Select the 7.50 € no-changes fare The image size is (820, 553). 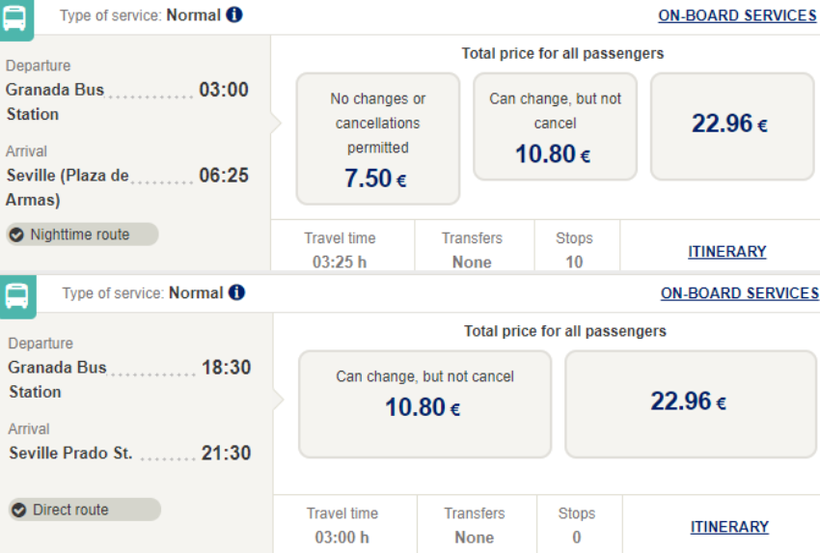coord(377,138)
